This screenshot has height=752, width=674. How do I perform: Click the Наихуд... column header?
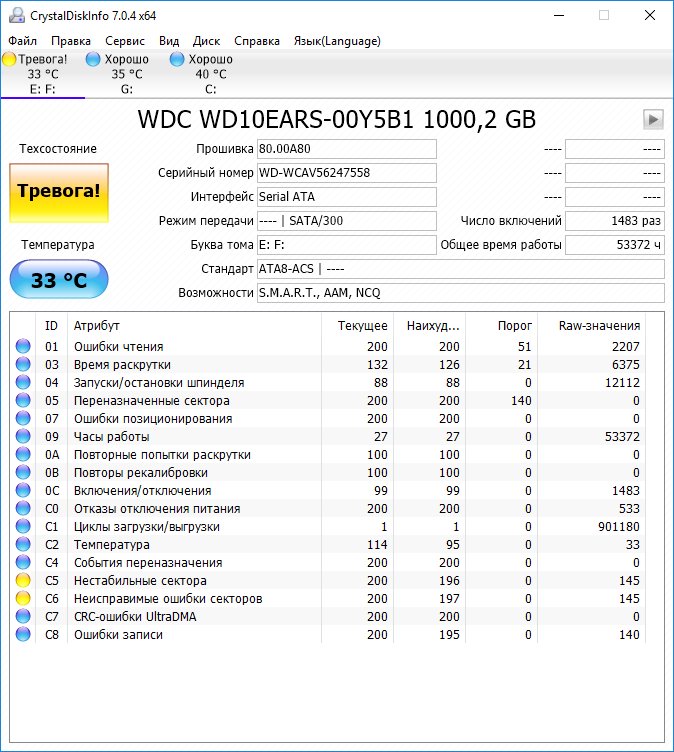tap(429, 326)
